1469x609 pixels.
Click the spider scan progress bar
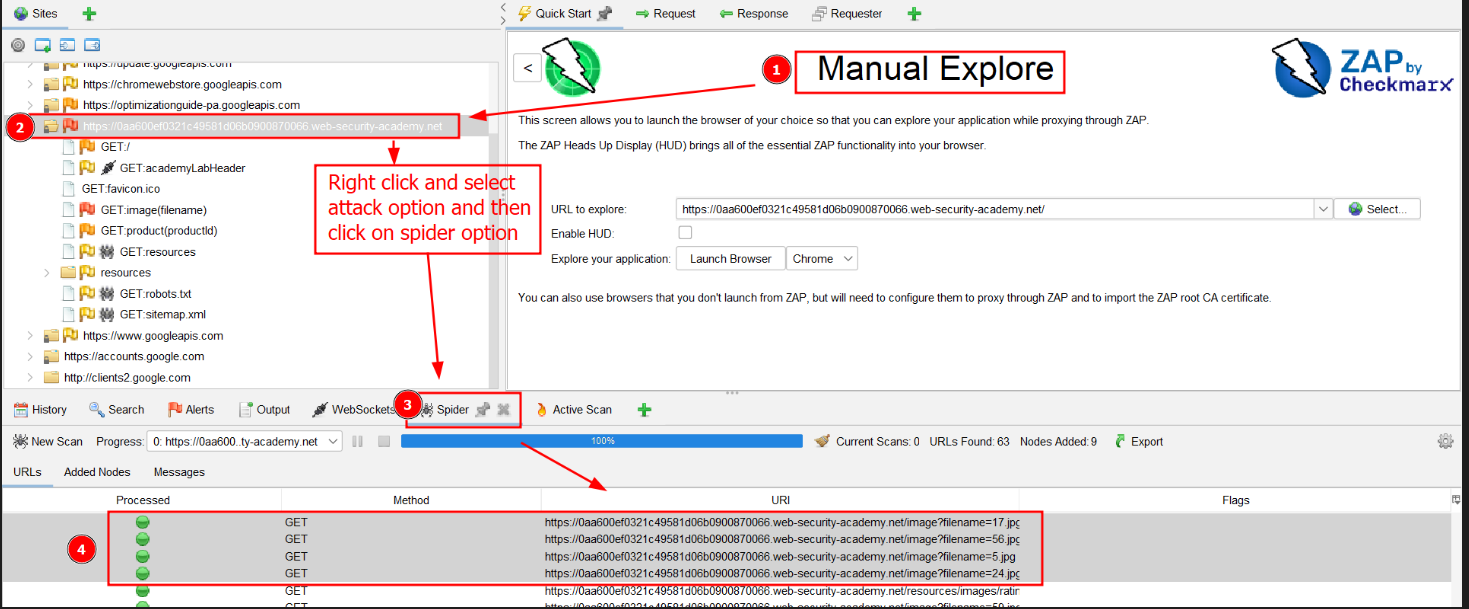(x=602, y=441)
